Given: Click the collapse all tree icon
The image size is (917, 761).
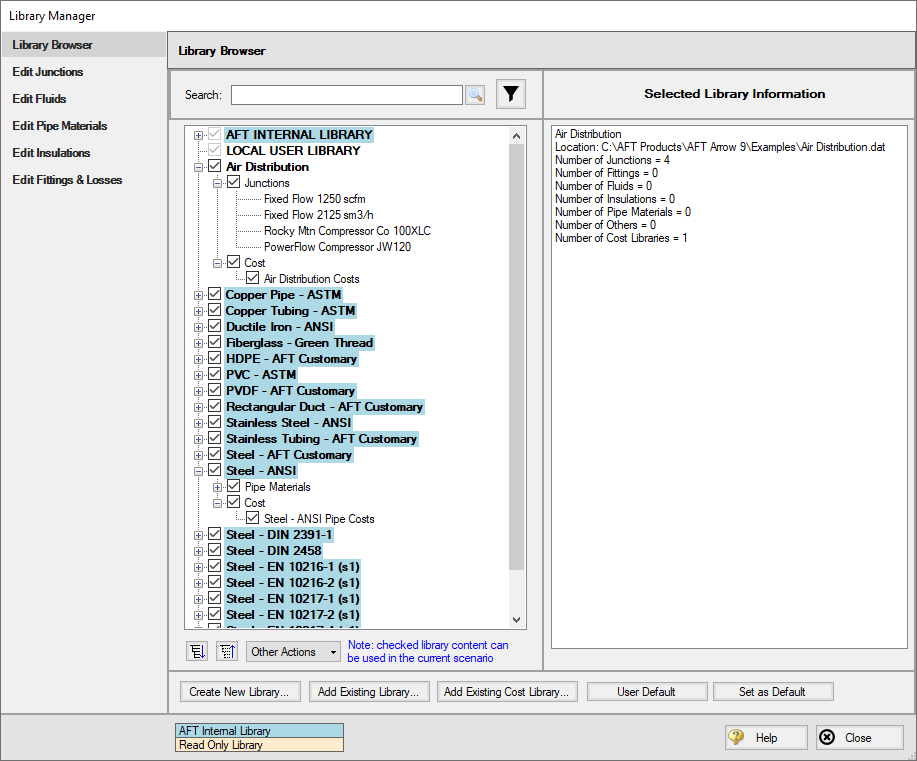Looking at the screenshot, I should 226,651.
